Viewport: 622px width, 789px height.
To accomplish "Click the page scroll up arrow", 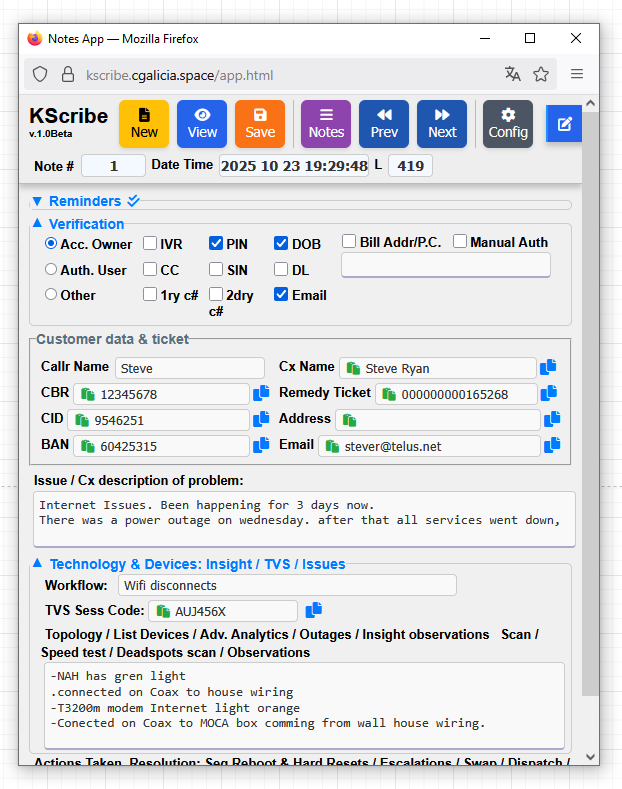I will click(x=590, y=103).
